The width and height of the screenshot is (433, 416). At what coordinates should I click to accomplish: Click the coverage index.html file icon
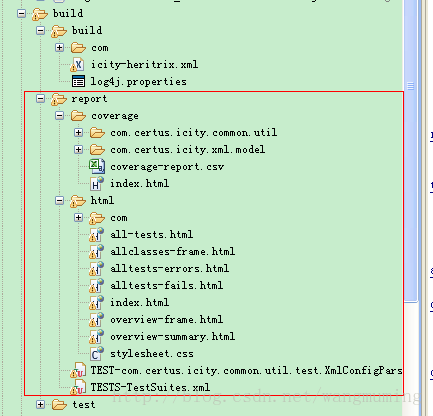pos(97,184)
